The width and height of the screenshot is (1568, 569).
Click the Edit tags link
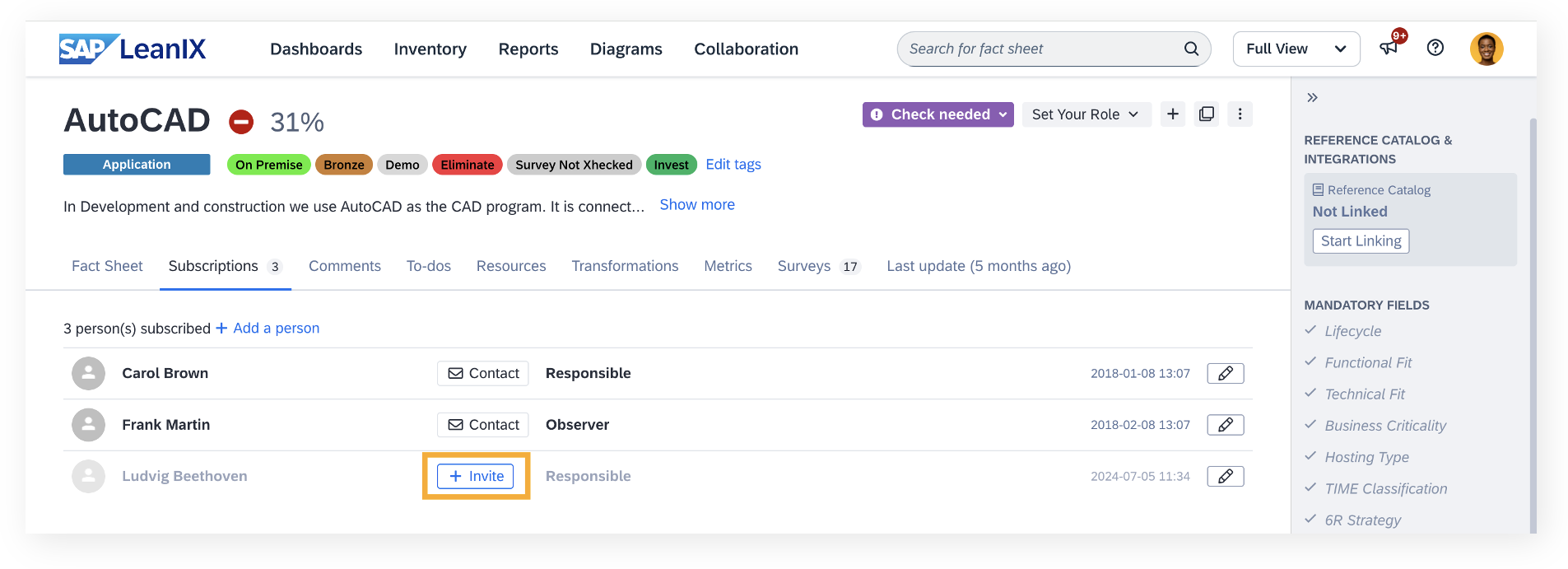733,164
